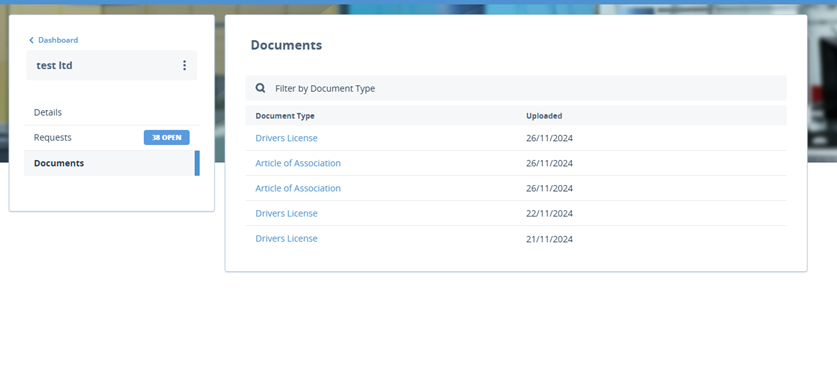Screen dimensions: 837x381
Task: Click the 21/11/2024 upload date
Action: (549, 239)
